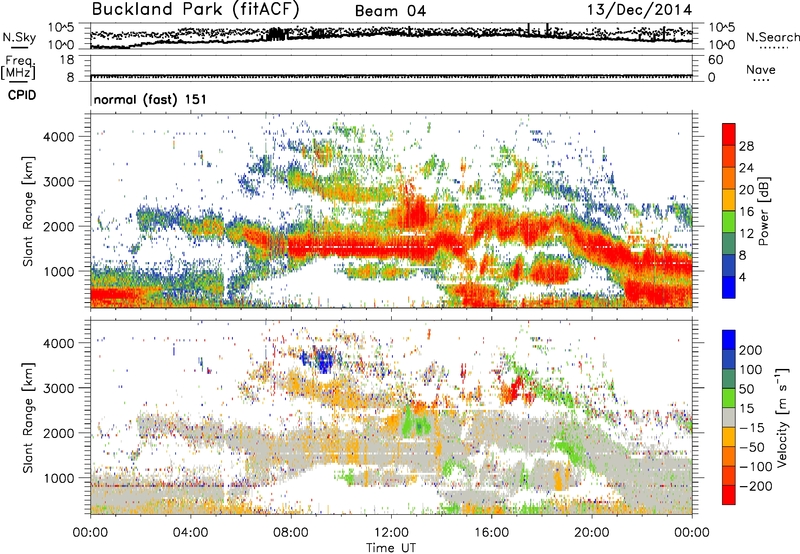Click the red negative-velocity patch near 17:00
Screen dimensions: 800x554
pos(515,390)
